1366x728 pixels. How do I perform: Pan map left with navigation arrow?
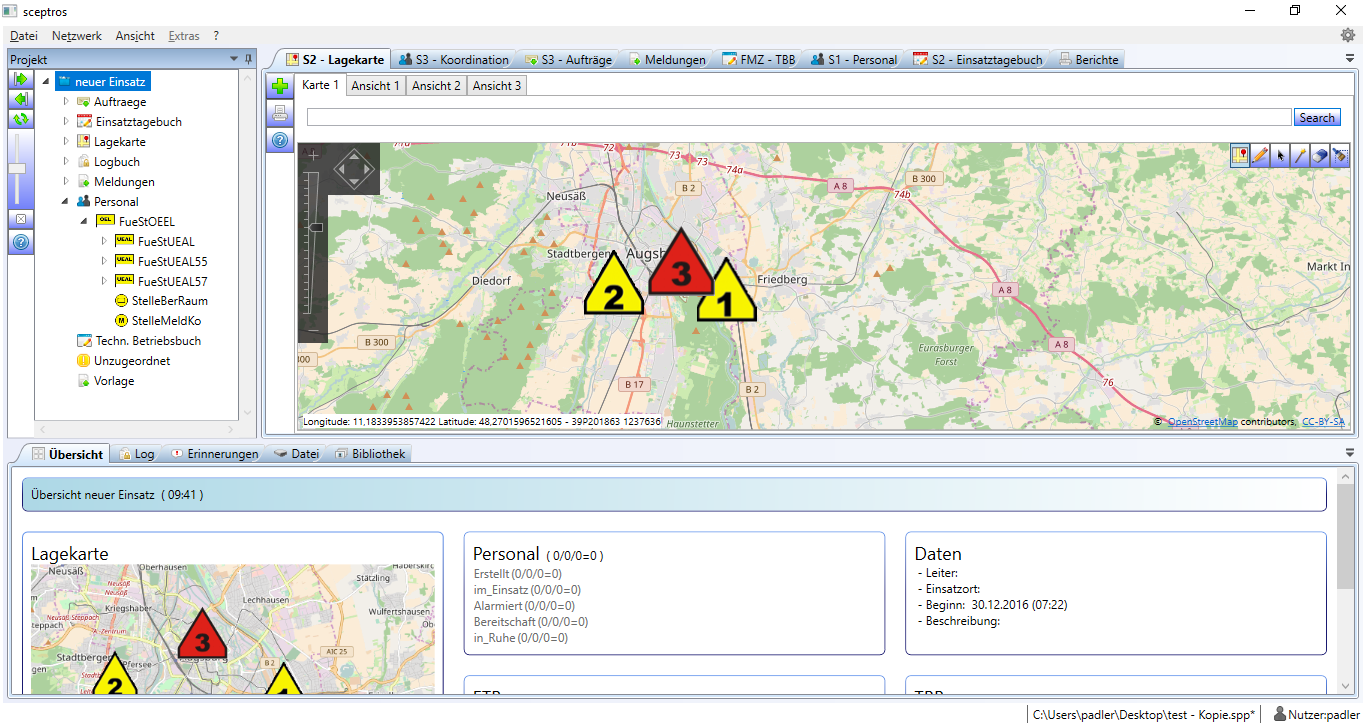340,169
